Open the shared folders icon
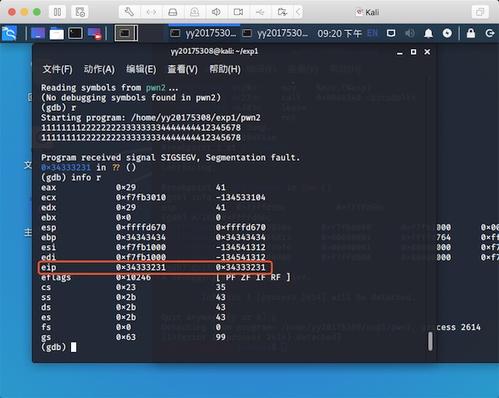 point(282,12)
